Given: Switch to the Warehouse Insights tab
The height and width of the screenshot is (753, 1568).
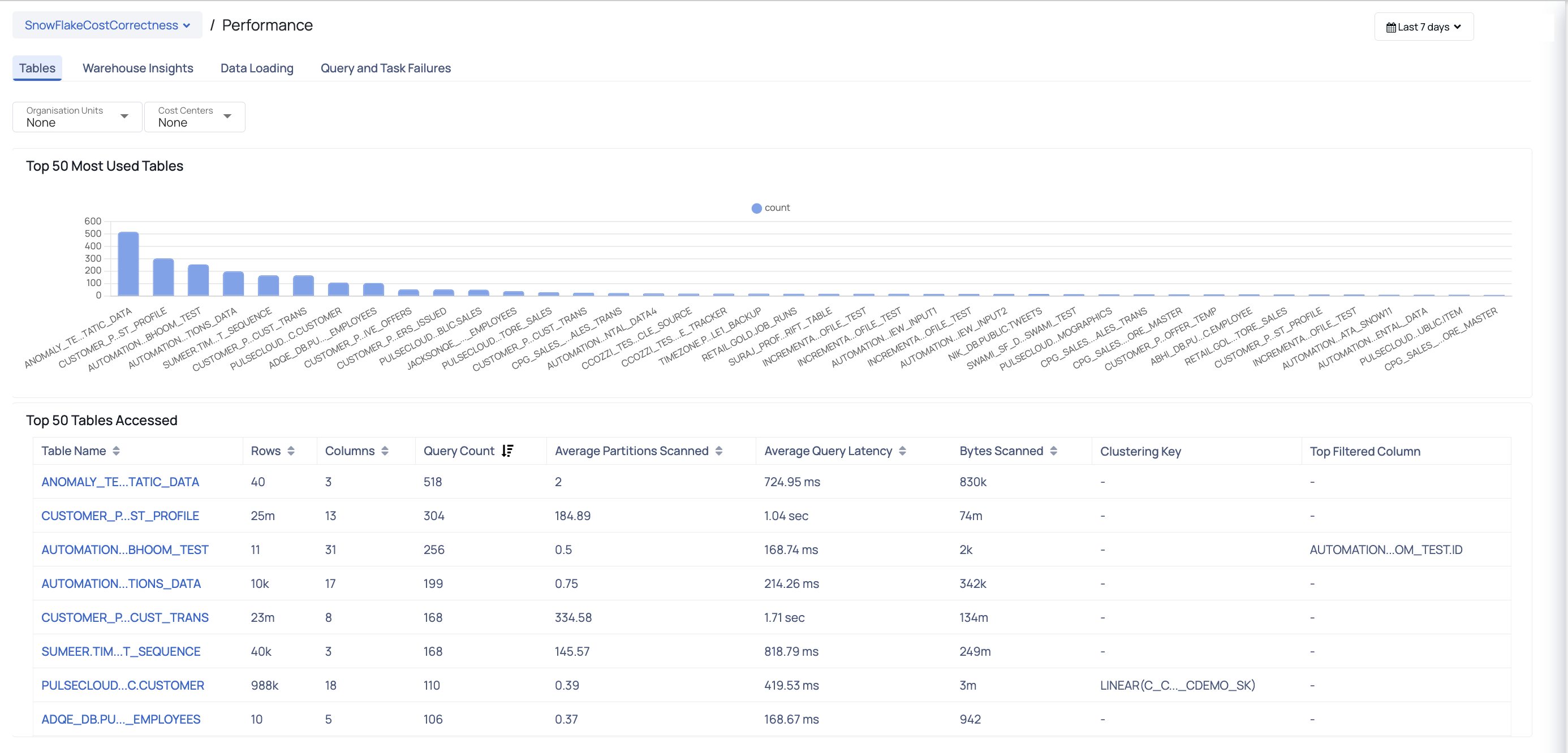Looking at the screenshot, I should tap(138, 68).
